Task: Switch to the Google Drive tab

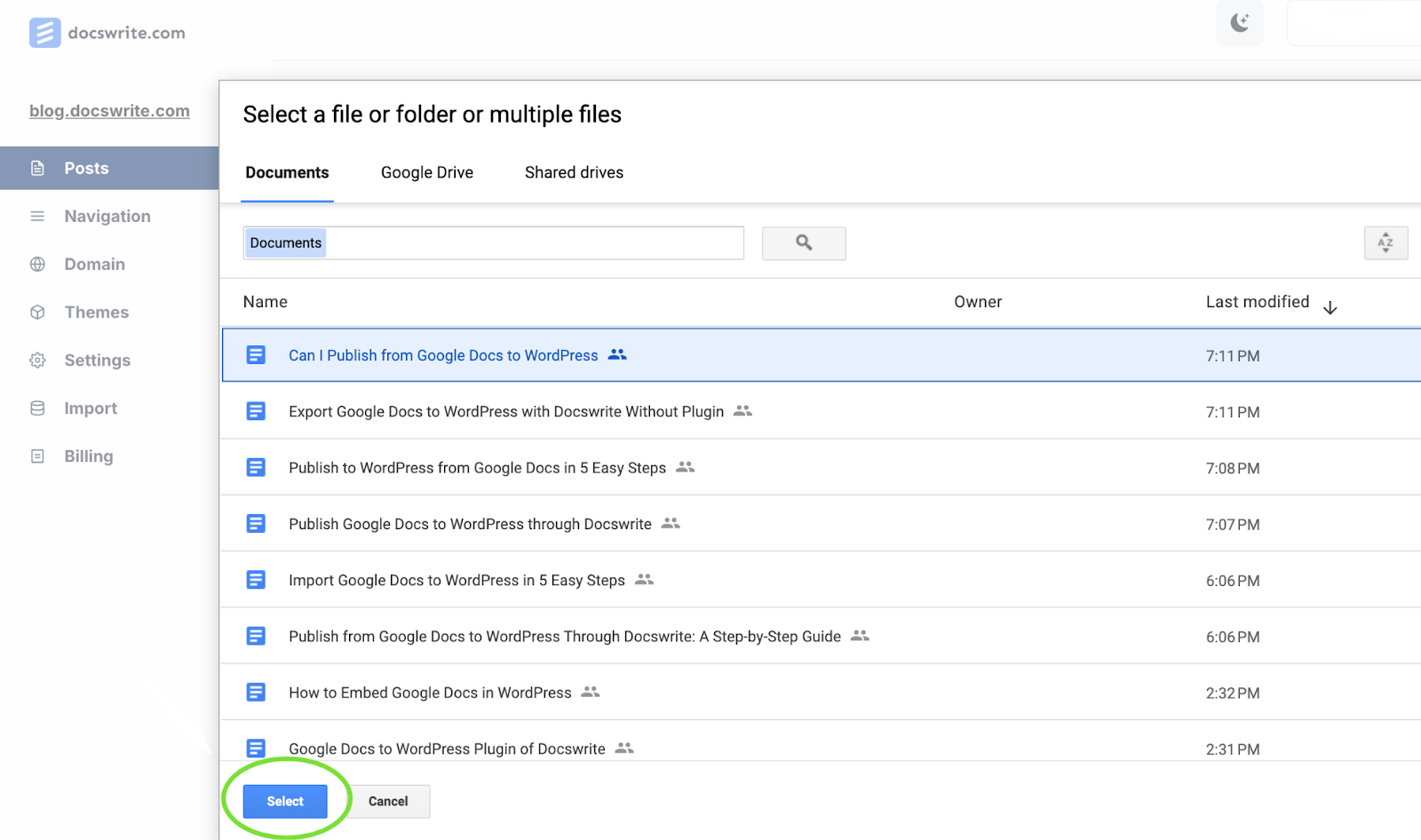Action: 426,172
